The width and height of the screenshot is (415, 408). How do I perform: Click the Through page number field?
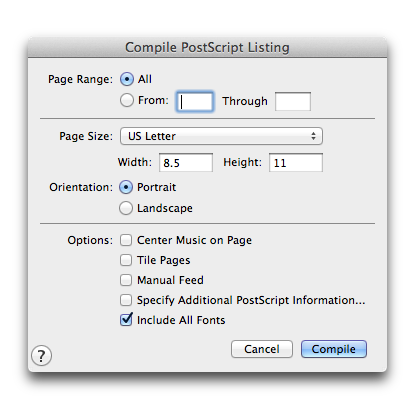point(293,101)
